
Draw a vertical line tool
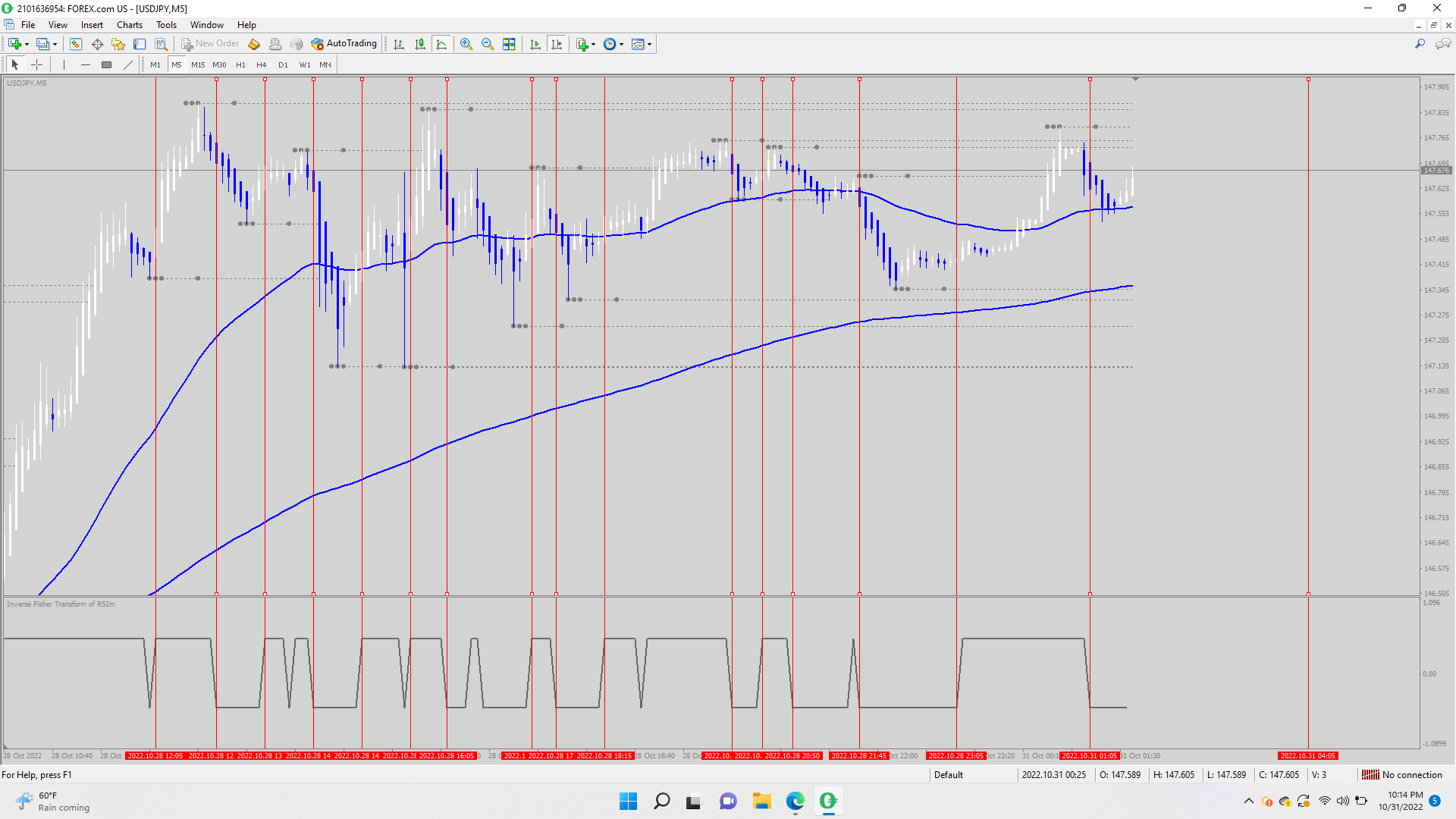tap(64, 64)
